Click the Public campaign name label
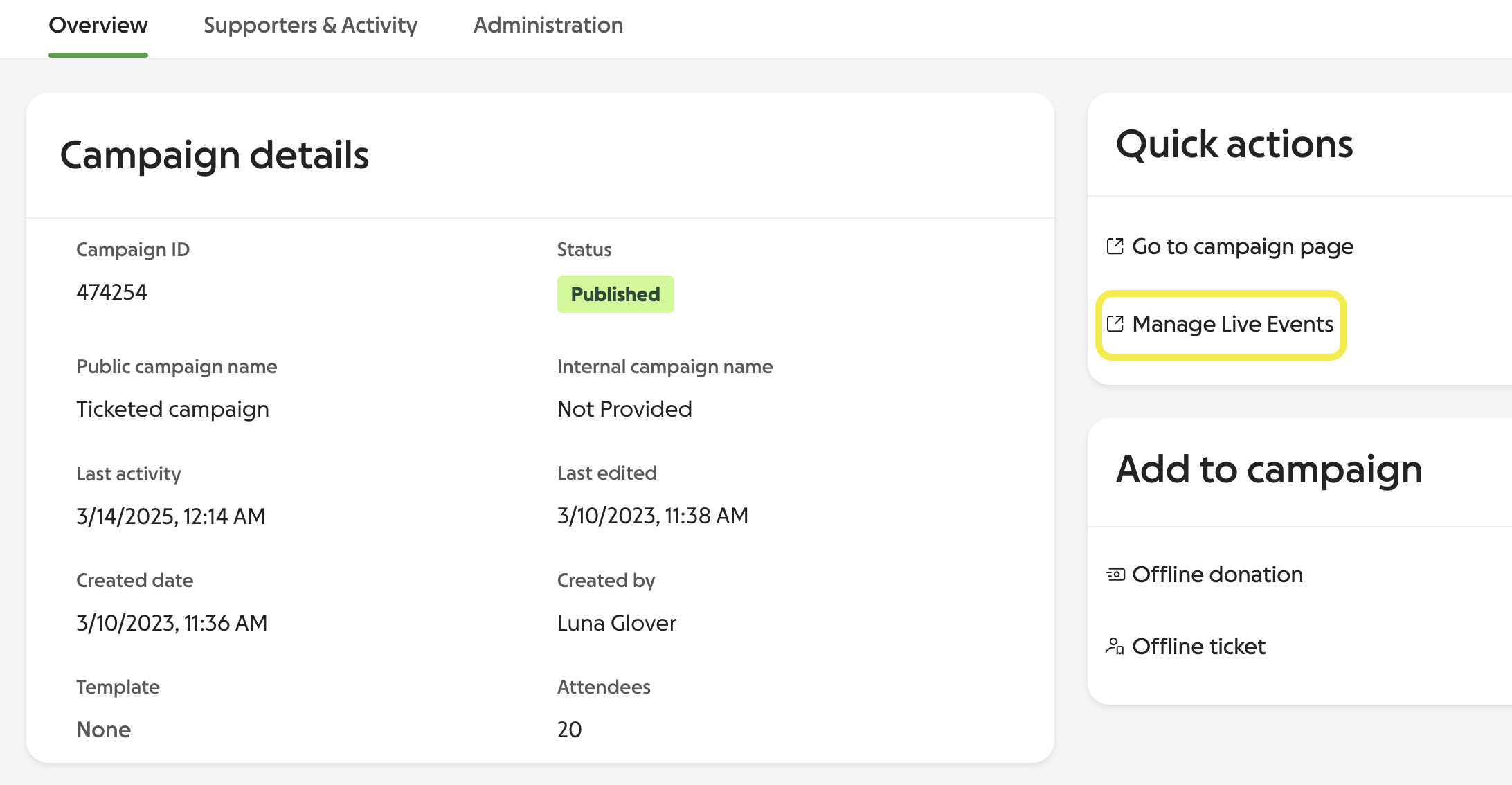1512x785 pixels. (177, 367)
